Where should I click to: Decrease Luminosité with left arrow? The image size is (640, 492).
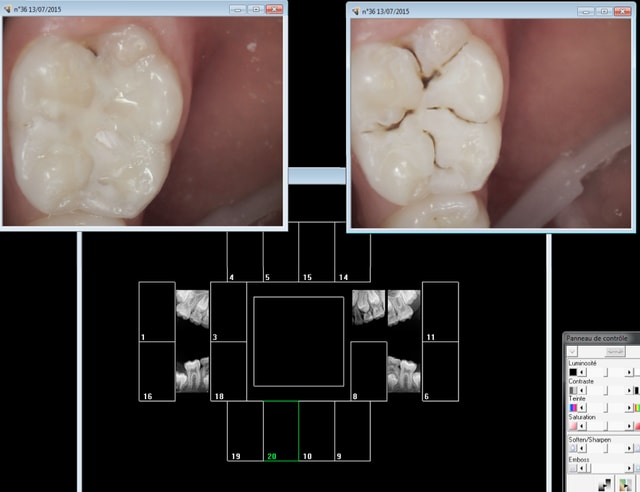point(583,372)
